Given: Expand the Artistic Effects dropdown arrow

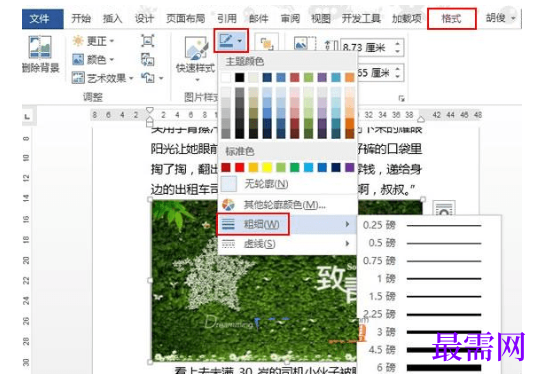Looking at the screenshot, I should [x=131, y=78].
